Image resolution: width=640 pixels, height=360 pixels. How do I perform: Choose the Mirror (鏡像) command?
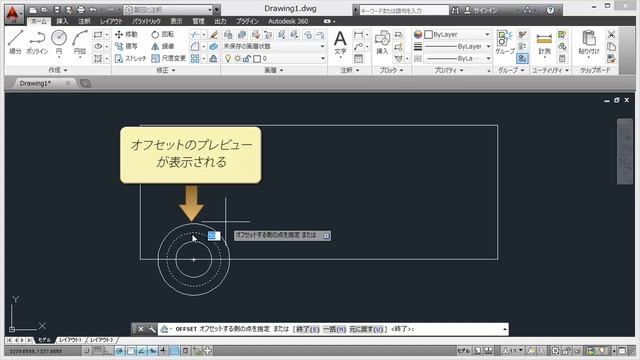(x=162, y=47)
